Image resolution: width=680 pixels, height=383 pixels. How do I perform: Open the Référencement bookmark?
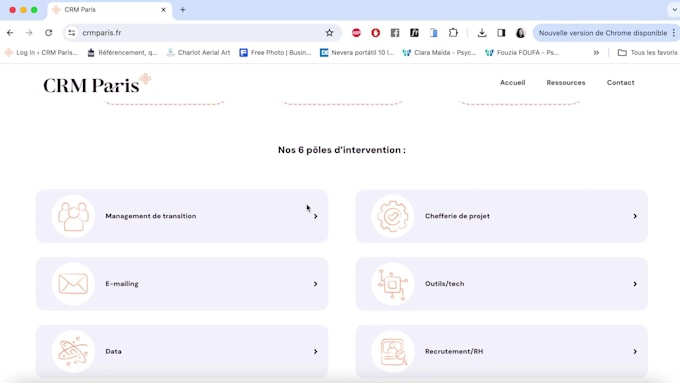[122, 52]
